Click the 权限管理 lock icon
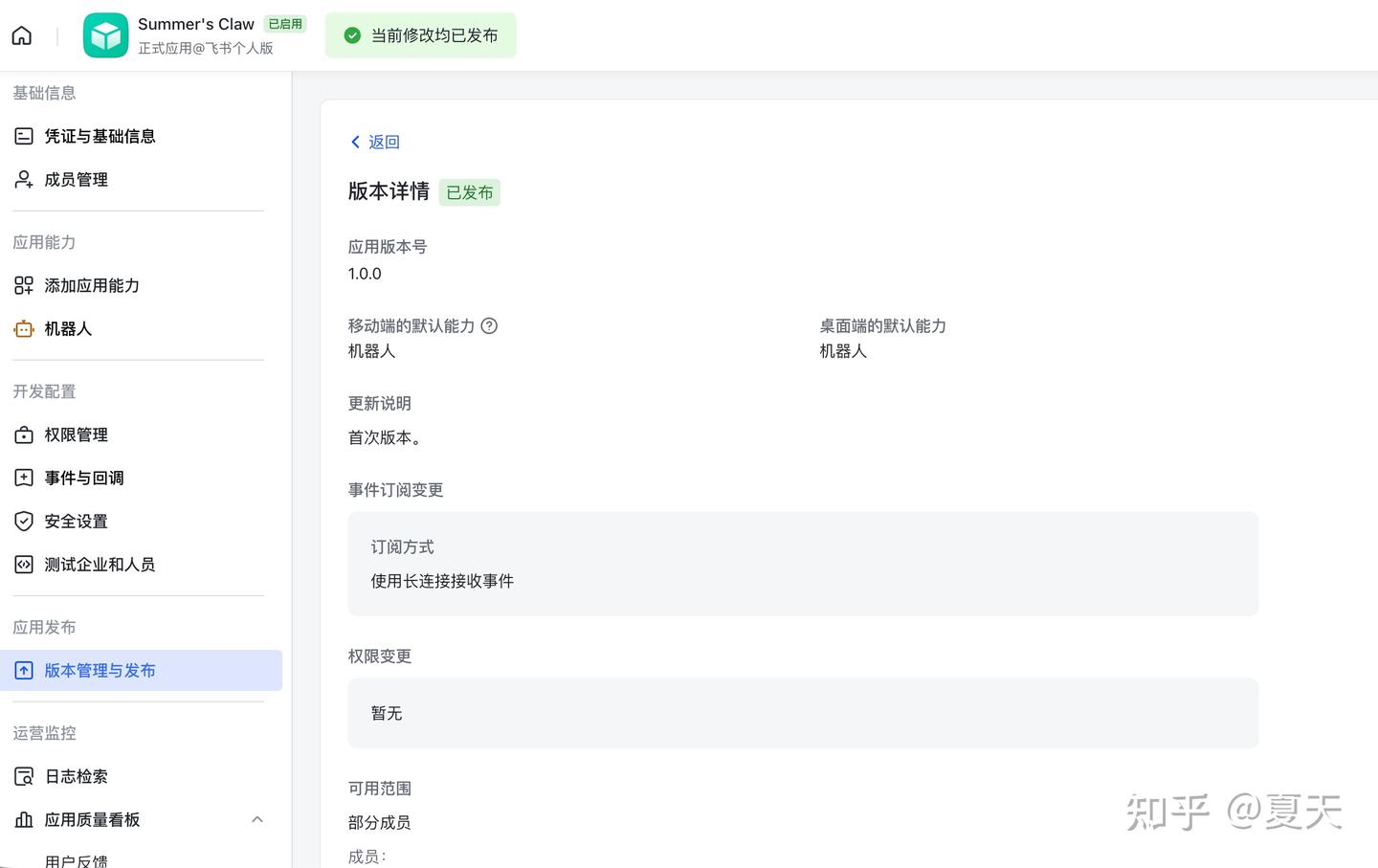Screen dimensions: 1378x868 tap(24, 434)
